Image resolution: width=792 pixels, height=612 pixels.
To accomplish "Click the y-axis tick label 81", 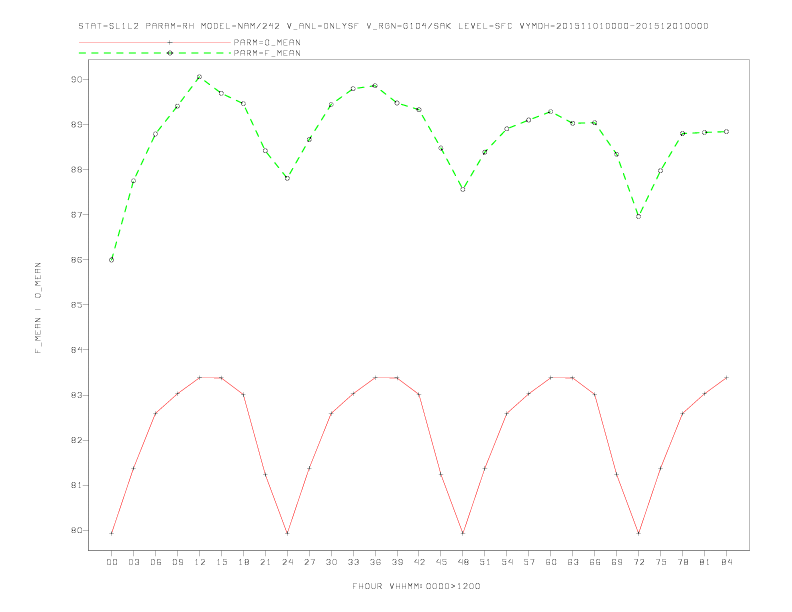I will (x=77, y=485).
